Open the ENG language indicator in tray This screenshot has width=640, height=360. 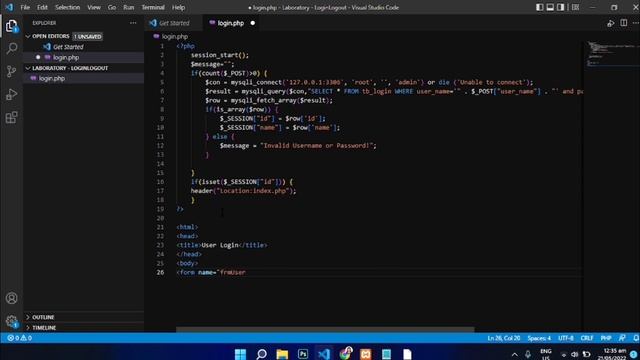click(546, 354)
